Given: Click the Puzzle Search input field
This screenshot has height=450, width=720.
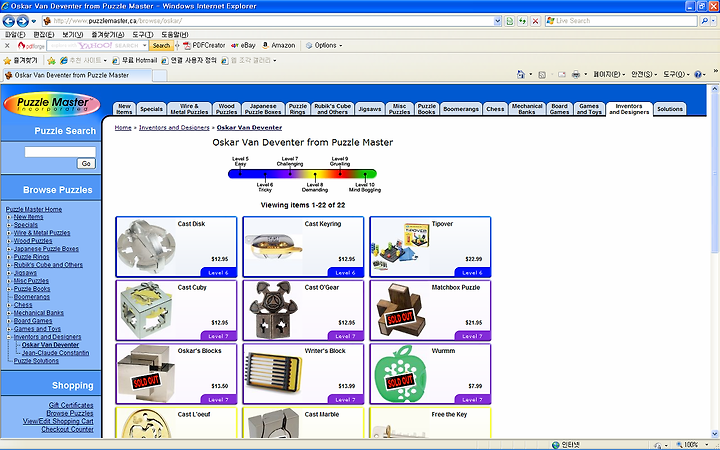Looking at the screenshot, I should (x=60, y=152).
